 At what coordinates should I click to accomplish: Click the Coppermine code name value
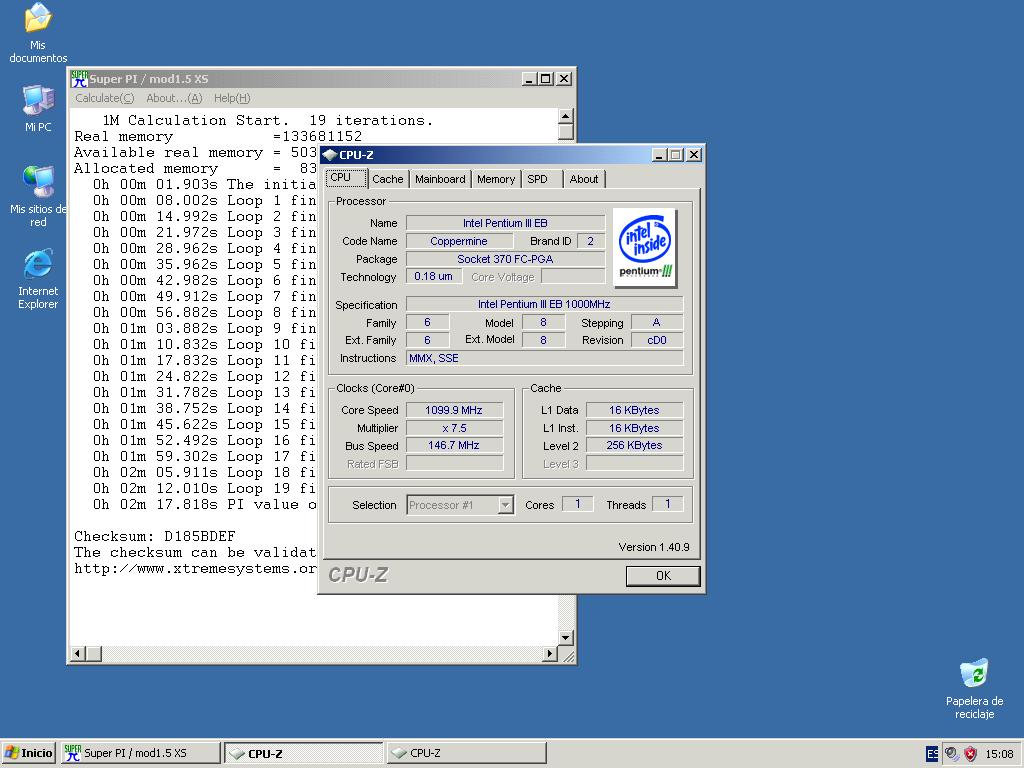[x=459, y=241]
